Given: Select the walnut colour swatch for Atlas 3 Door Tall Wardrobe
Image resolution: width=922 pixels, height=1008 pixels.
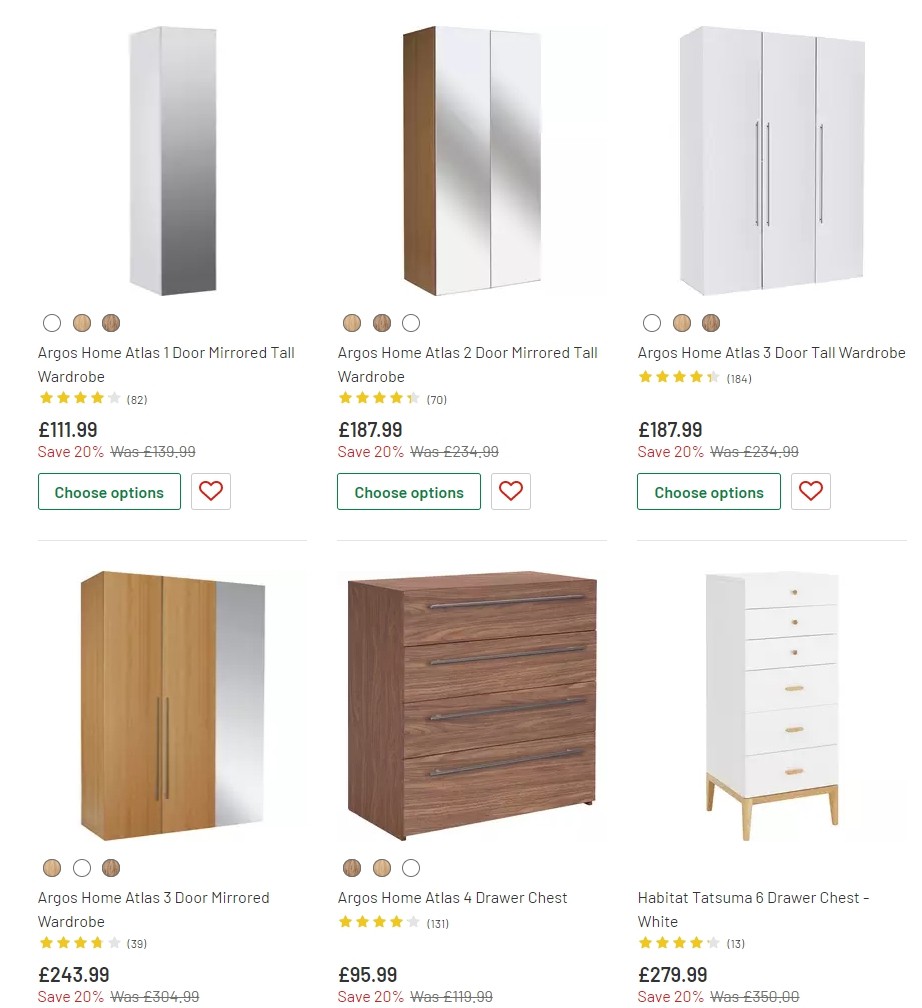Looking at the screenshot, I should [711, 323].
